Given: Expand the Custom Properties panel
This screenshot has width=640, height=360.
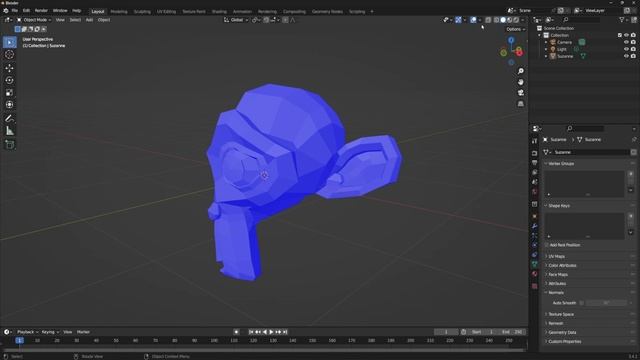Looking at the screenshot, I should (564, 341).
